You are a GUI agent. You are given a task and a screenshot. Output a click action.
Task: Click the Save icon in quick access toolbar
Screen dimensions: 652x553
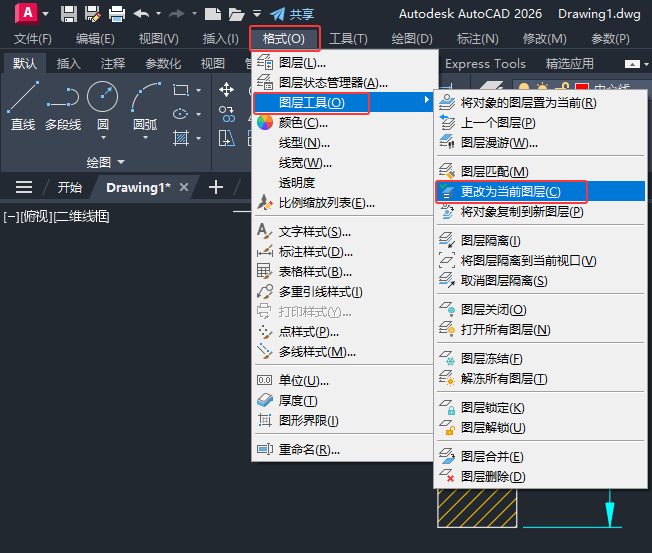click(x=69, y=14)
